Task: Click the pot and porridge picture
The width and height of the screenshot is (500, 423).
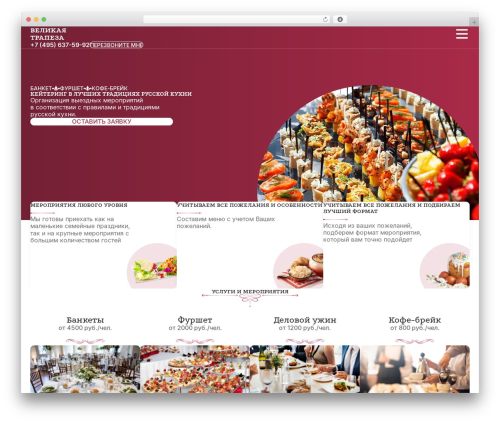Action: (298, 266)
